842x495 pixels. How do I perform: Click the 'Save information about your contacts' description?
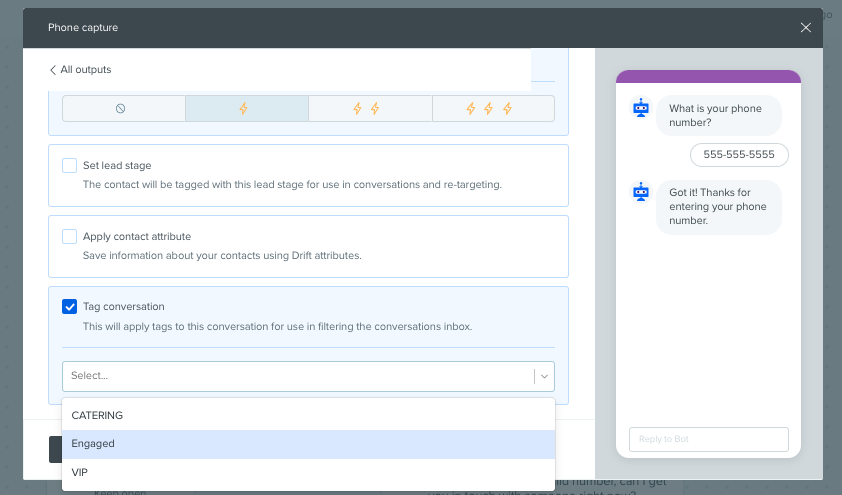(x=222, y=256)
